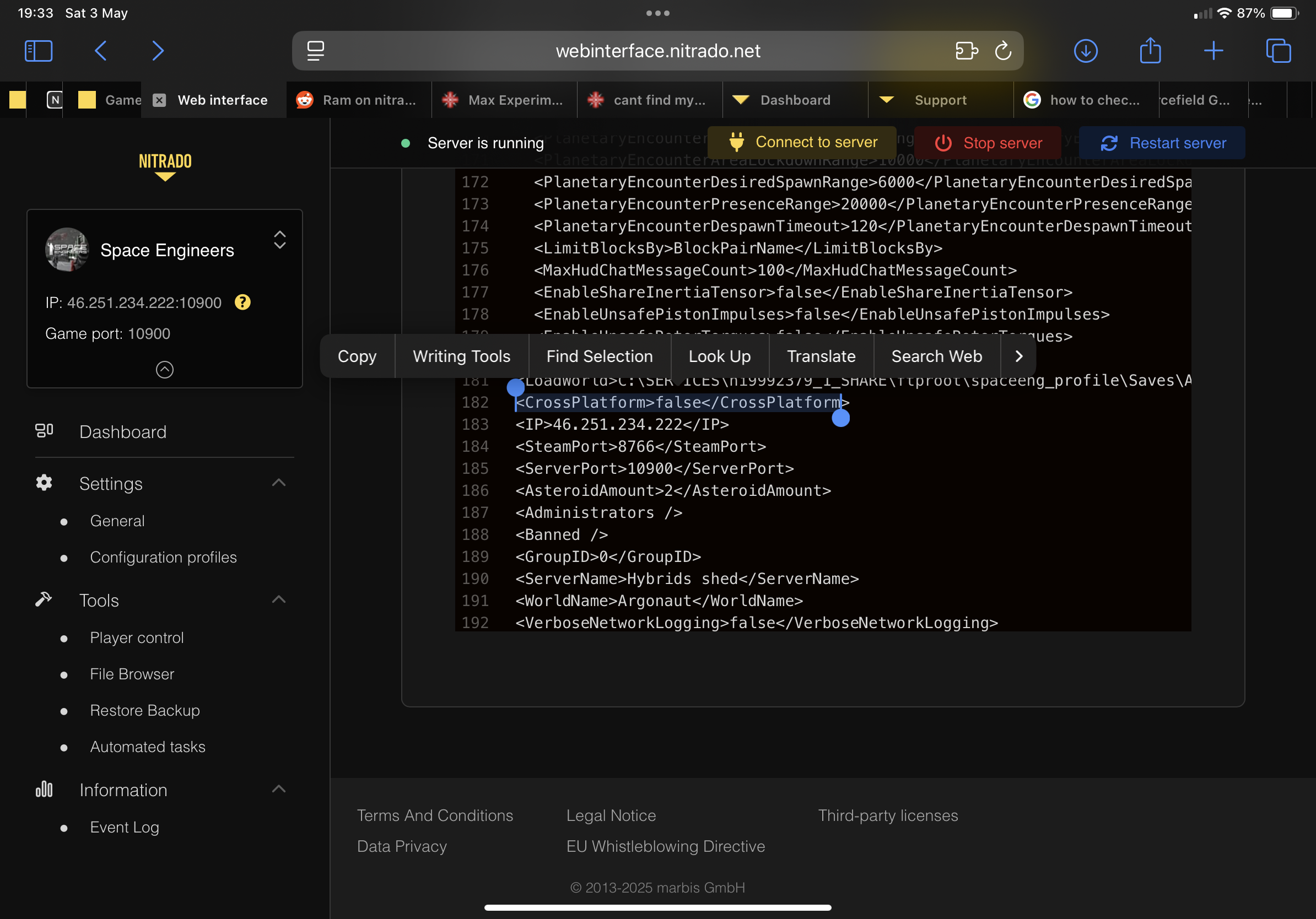Viewport: 1316px width, 919px height.
Task: Click the ServerName line 190 text
Action: tap(687, 578)
